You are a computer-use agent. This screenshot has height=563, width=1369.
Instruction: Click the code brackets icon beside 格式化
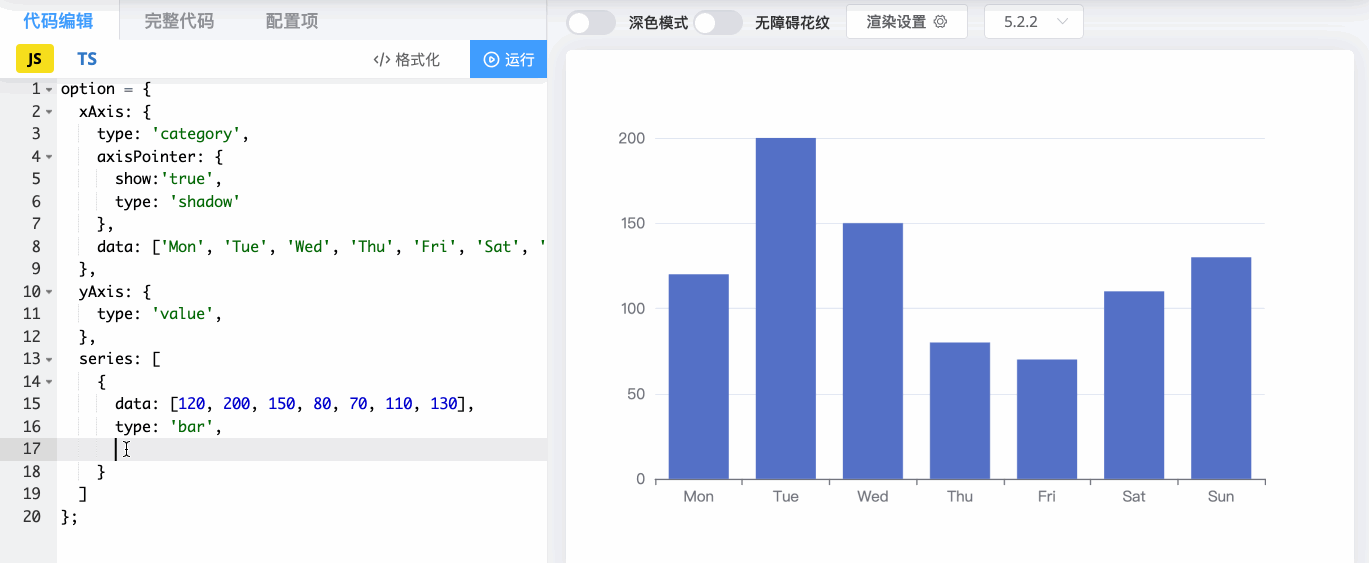point(381,60)
